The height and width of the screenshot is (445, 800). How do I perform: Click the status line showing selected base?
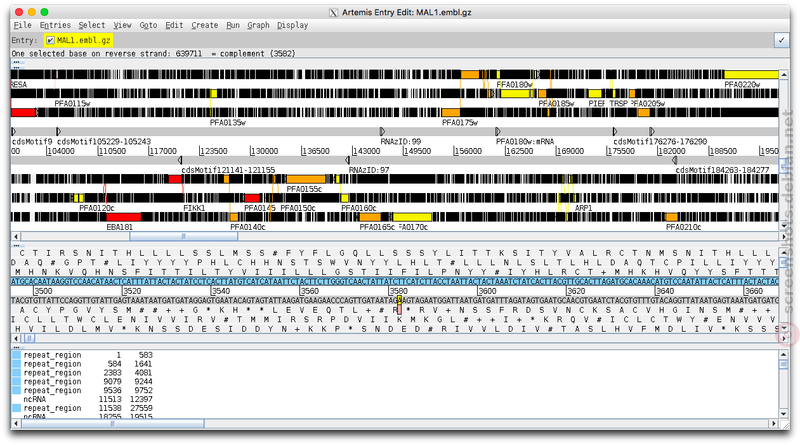[x=154, y=54]
